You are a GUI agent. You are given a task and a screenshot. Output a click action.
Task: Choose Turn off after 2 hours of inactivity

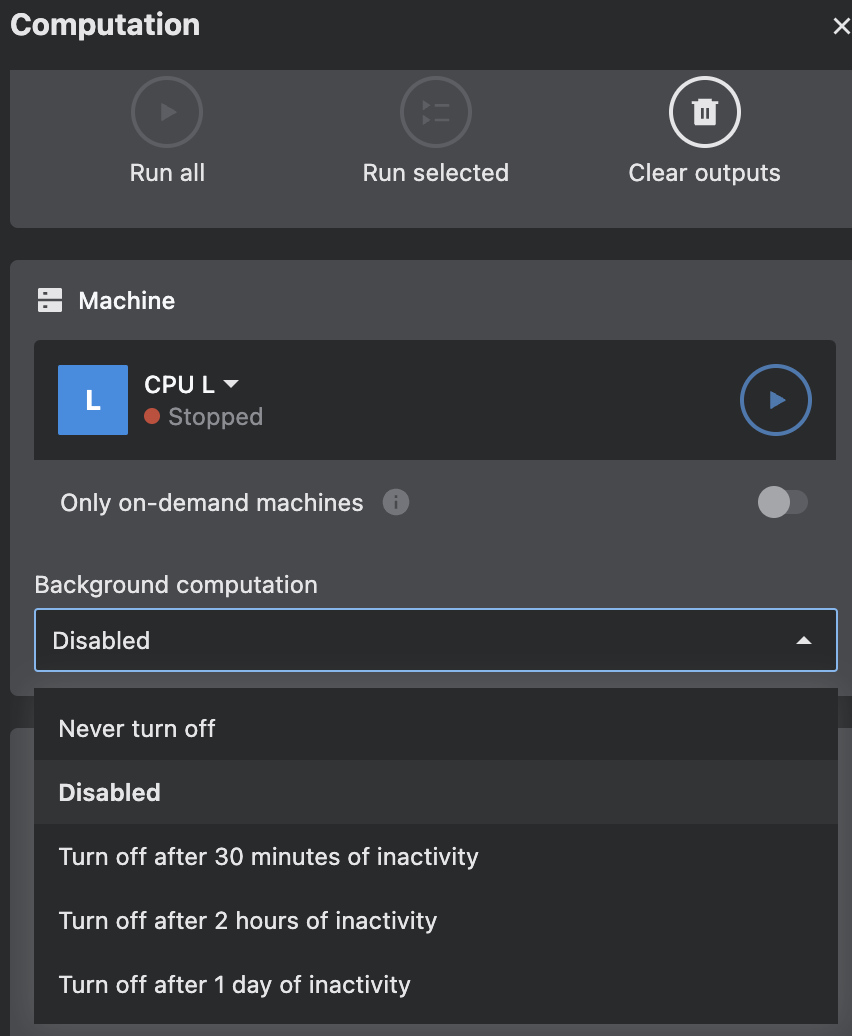pos(248,920)
